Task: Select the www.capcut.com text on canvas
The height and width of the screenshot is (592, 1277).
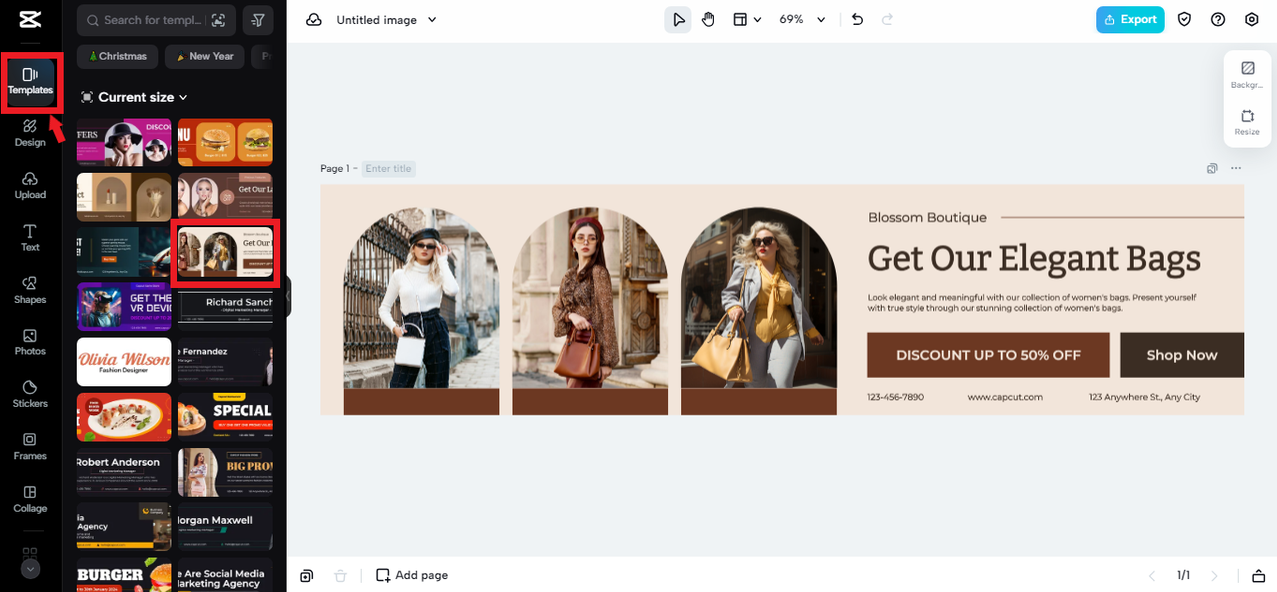Action: [x=1005, y=397]
